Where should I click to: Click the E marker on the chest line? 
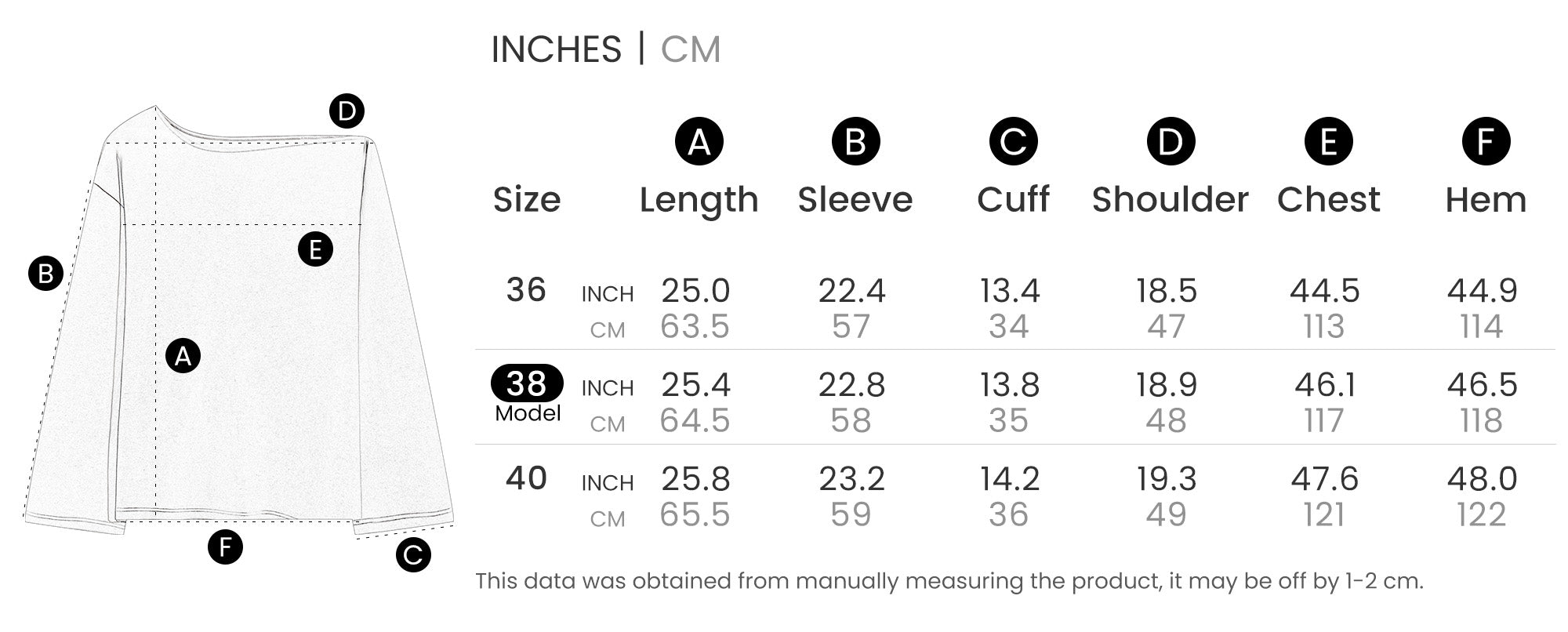(315, 249)
